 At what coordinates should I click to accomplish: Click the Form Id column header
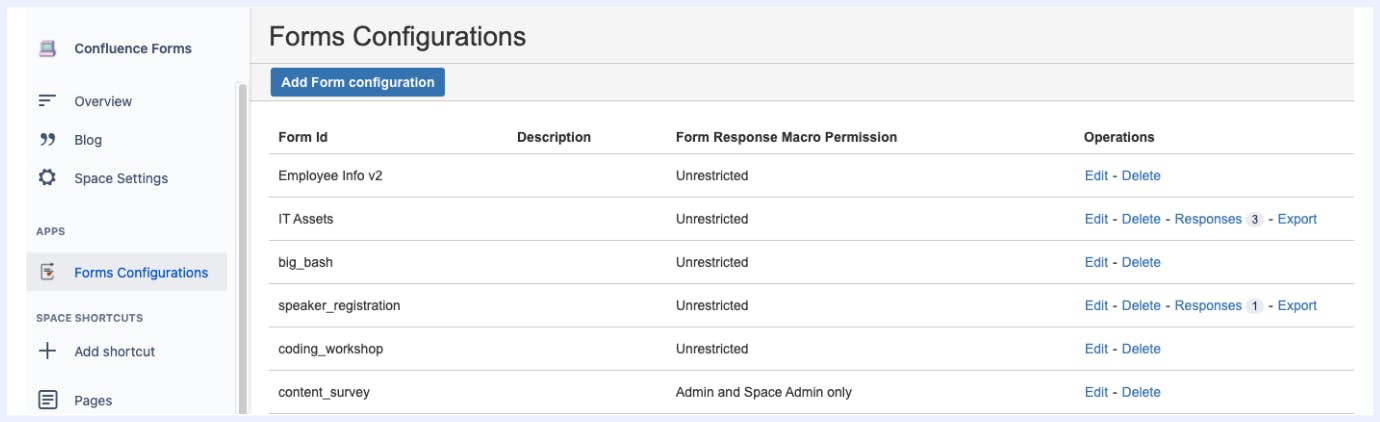pyautogui.click(x=303, y=137)
